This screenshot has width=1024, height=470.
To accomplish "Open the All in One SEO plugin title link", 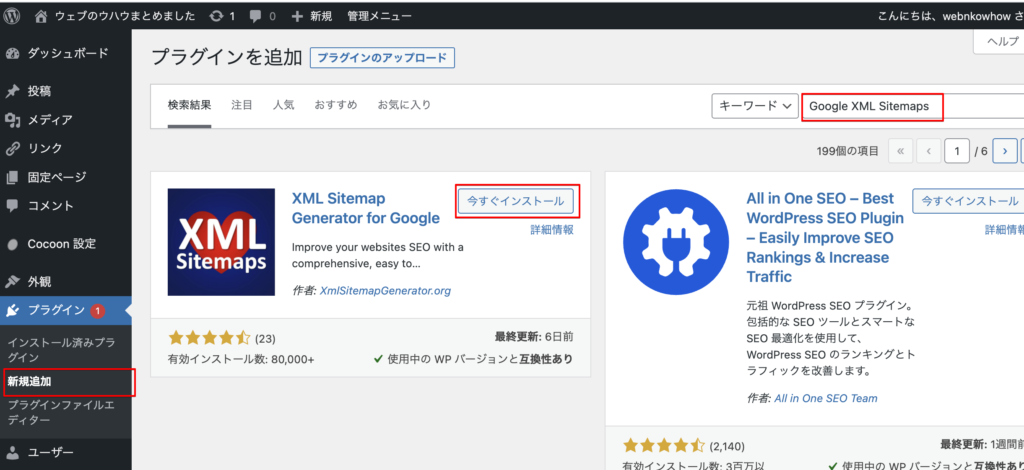I will pos(825,238).
